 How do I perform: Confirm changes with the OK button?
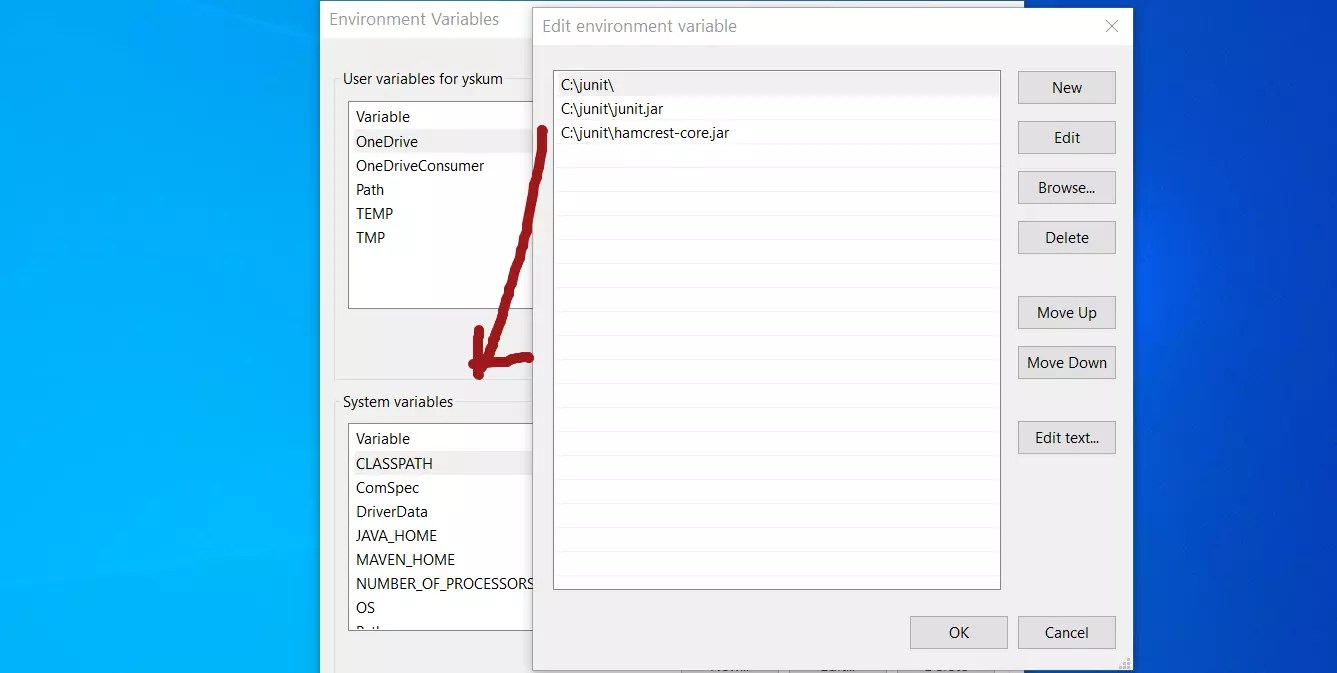click(958, 632)
